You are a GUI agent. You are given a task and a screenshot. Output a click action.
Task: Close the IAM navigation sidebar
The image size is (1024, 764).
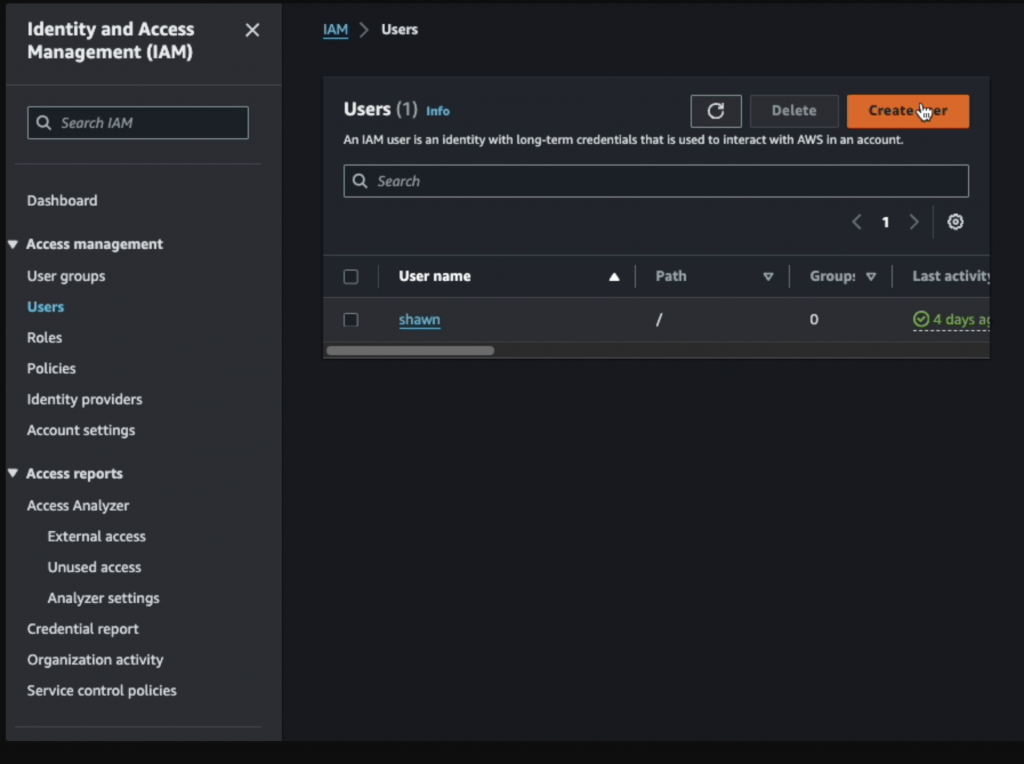coord(252,30)
